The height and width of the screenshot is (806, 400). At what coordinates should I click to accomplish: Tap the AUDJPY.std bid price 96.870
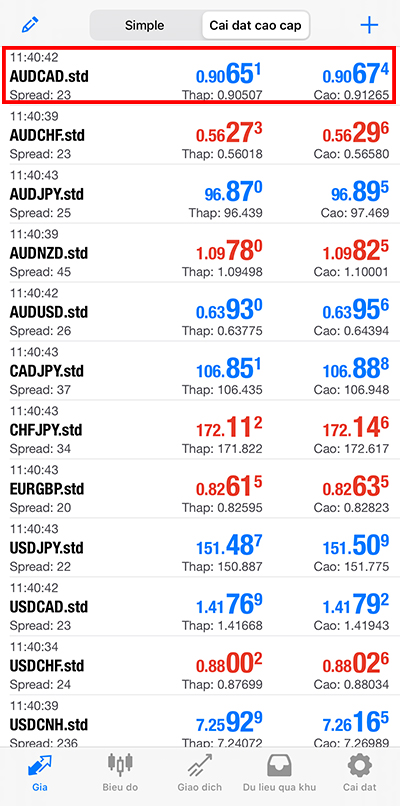click(x=233, y=193)
